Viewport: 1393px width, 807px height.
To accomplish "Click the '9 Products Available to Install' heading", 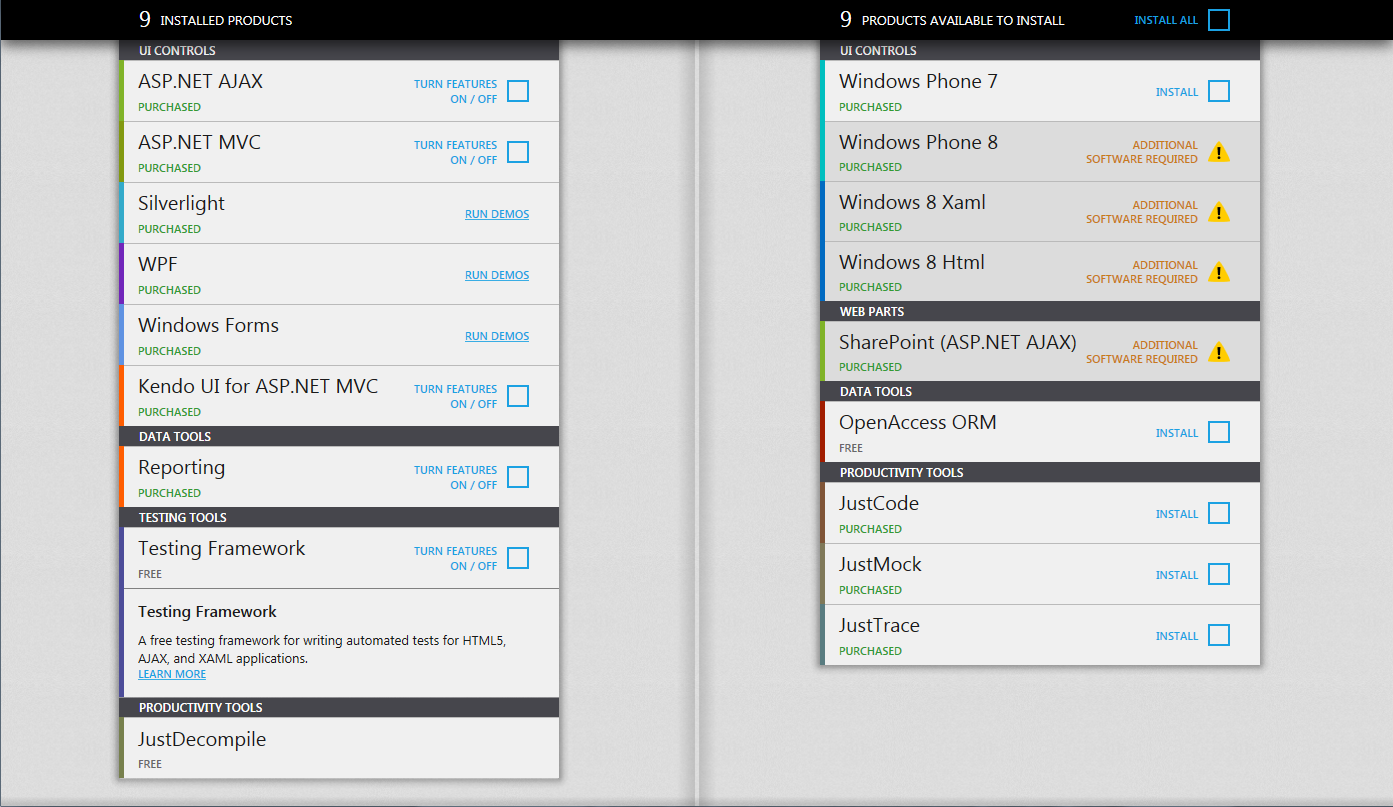I will point(952,20).
